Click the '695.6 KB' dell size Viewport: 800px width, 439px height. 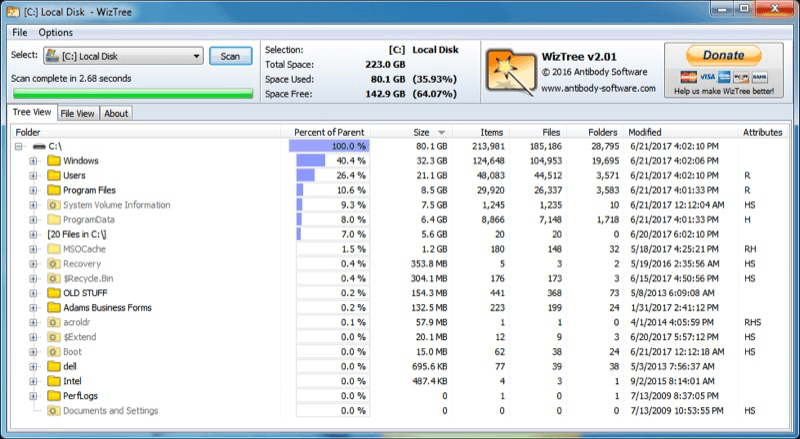(x=430, y=367)
